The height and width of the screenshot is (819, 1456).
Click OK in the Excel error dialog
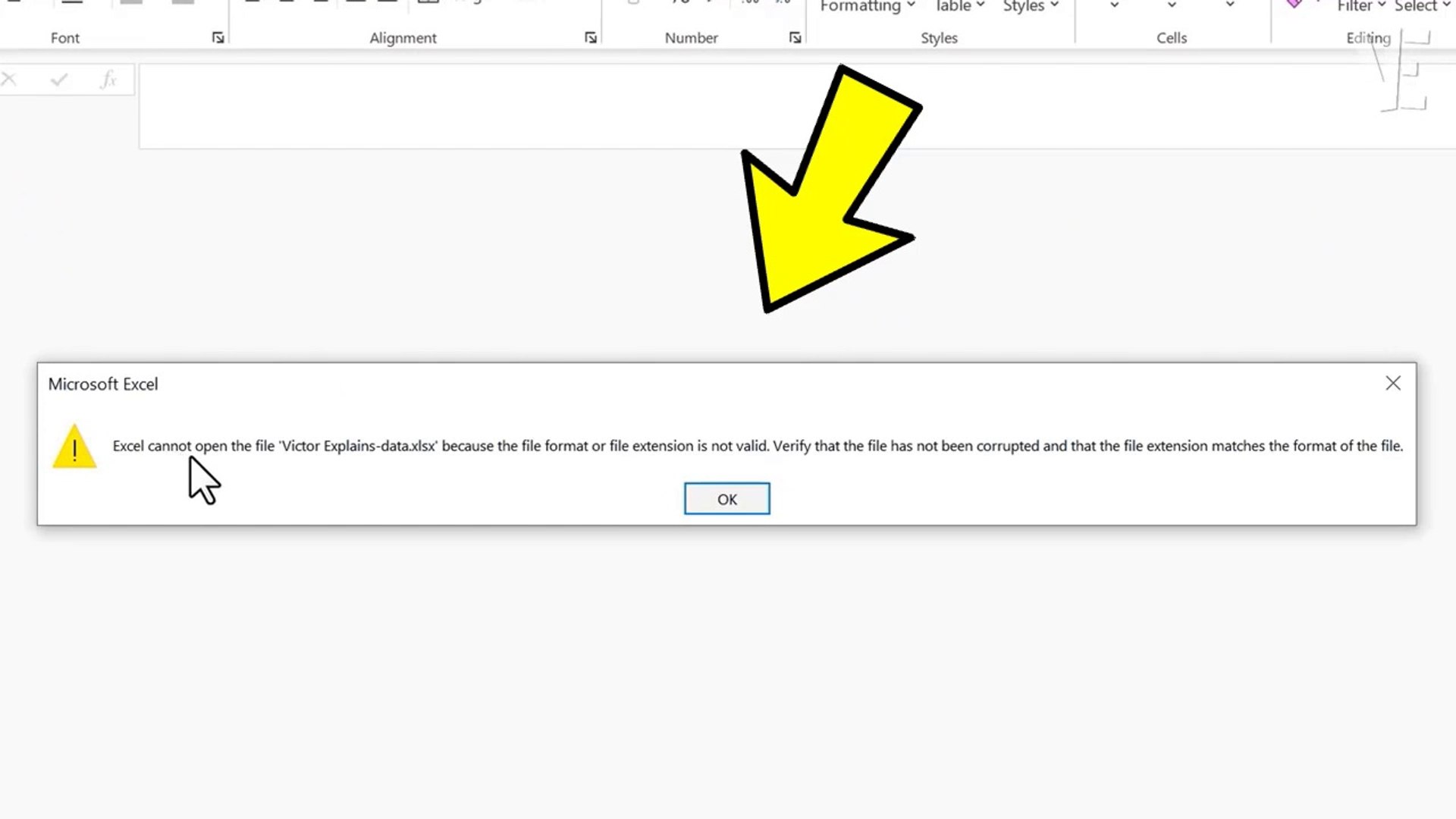[726, 499]
